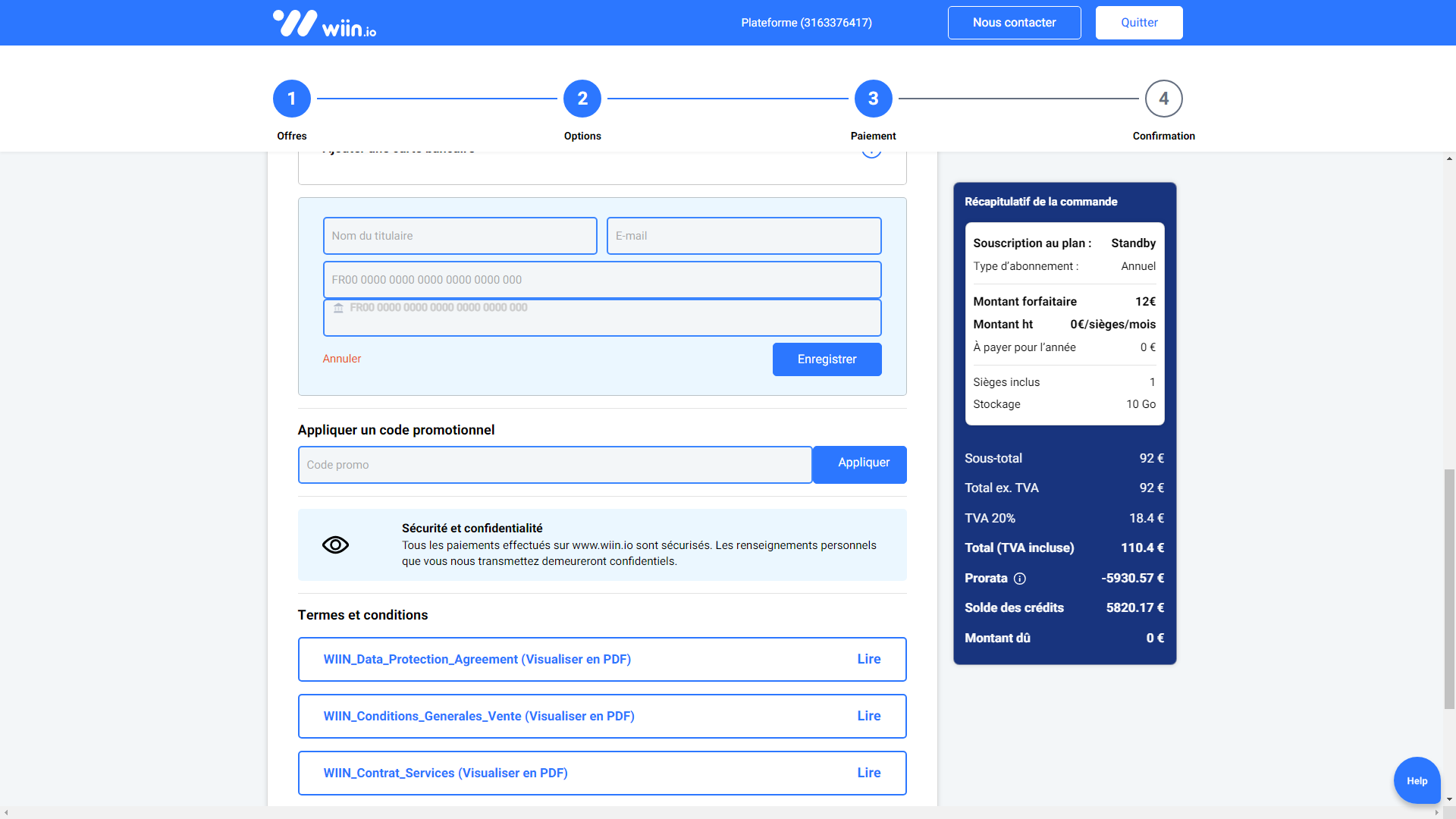Click the scroll up arrow of page scrollbar

tap(1449, 158)
